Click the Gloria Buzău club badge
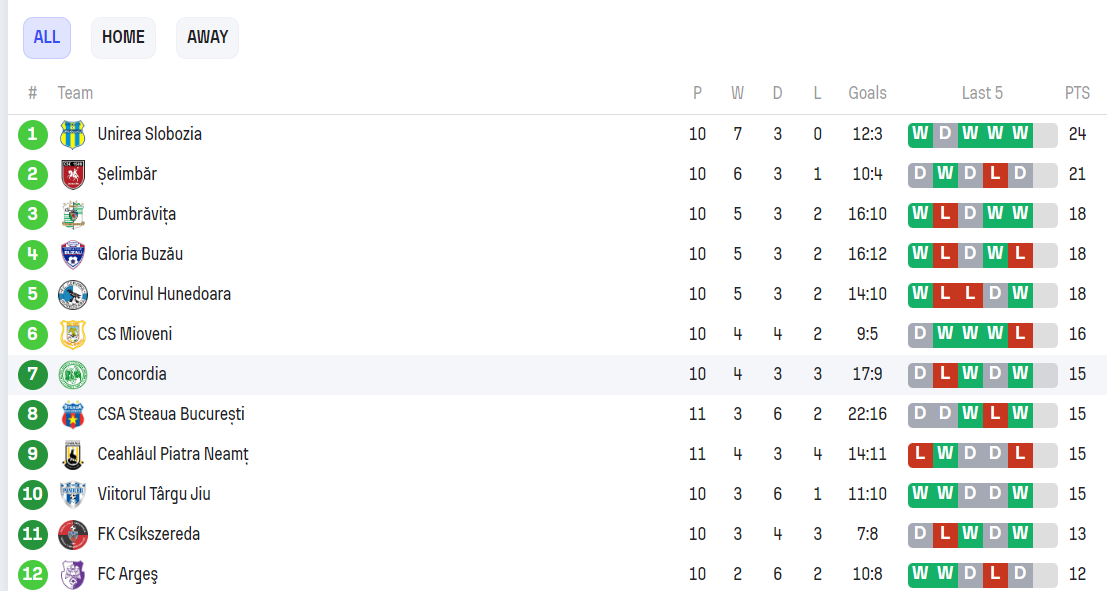The image size is (1107, 591). point(73,254)
